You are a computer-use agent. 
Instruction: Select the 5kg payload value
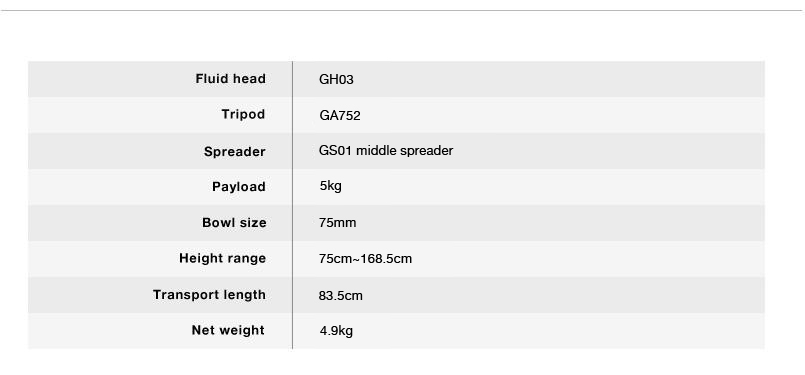click(x=331, y=186)
